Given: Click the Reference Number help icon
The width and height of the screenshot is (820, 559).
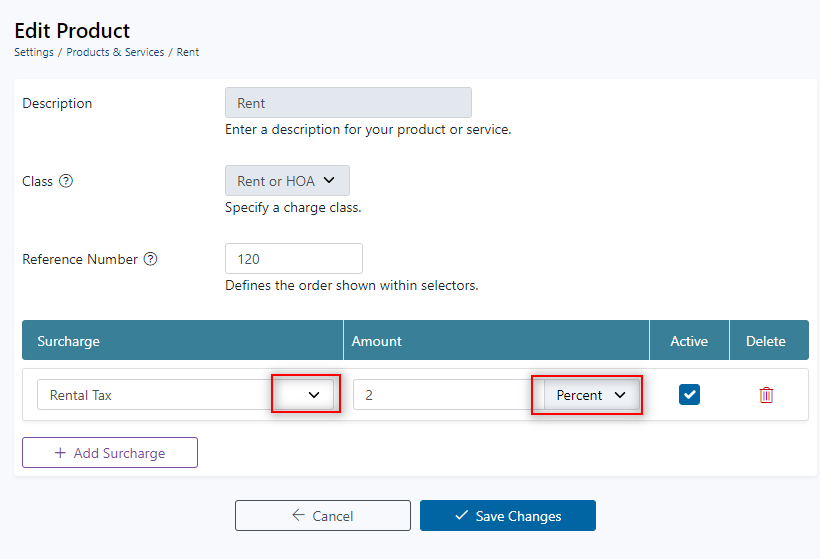Looking at the screenshot, I should click(x=151, y=259).
